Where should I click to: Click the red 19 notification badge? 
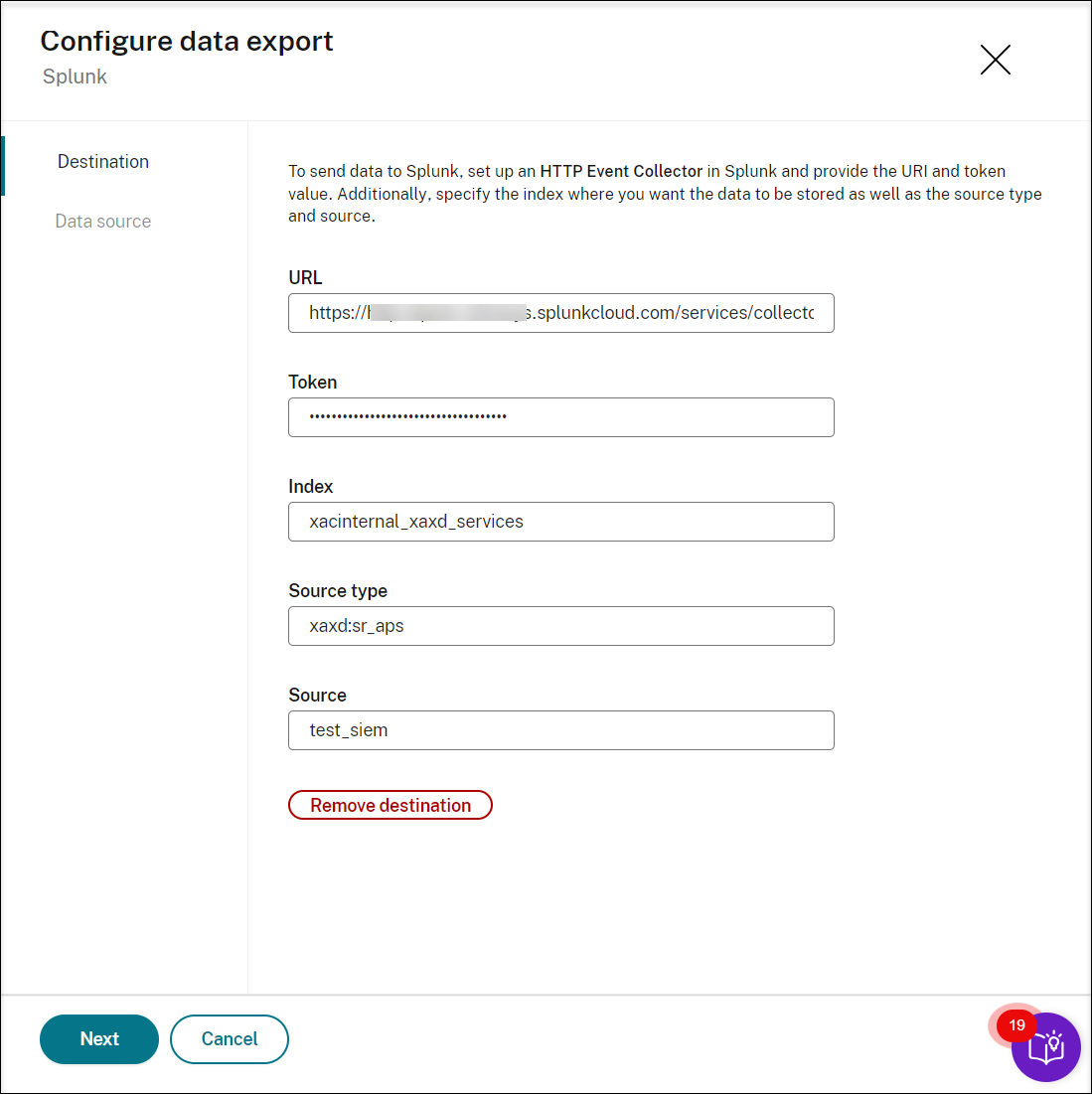(x=1016, y=1025)
